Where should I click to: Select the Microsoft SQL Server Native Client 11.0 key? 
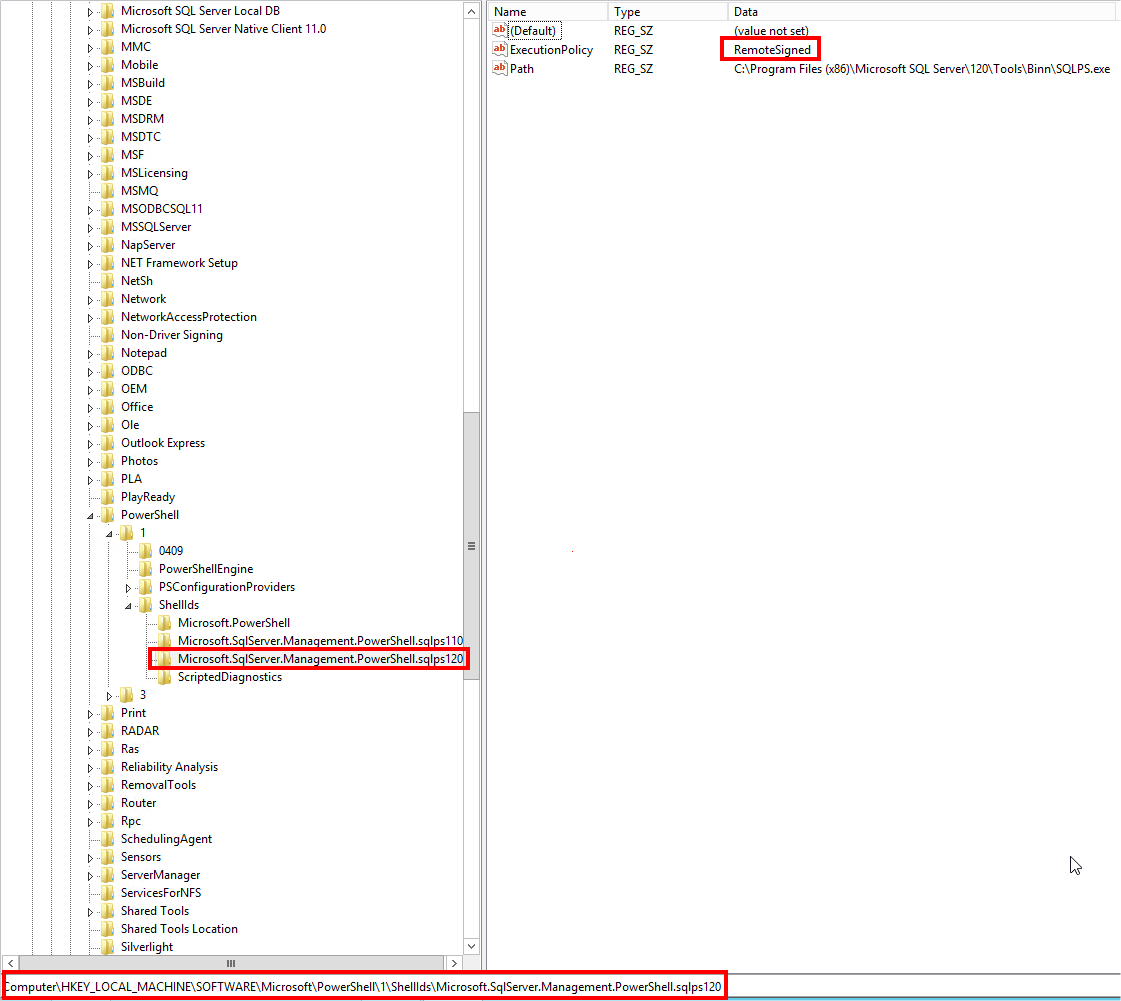223,29
